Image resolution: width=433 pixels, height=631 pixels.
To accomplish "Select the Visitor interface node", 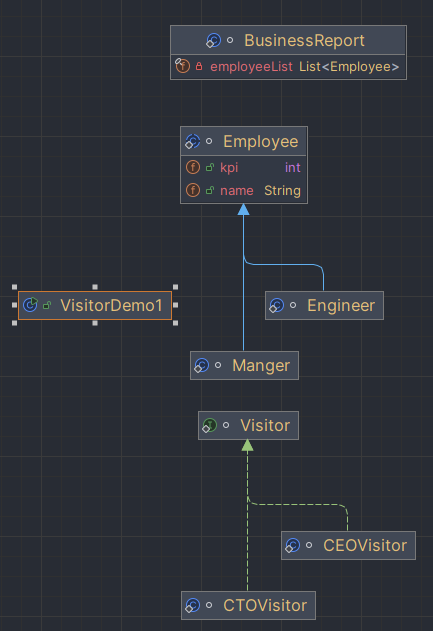I will pos(248,425).
